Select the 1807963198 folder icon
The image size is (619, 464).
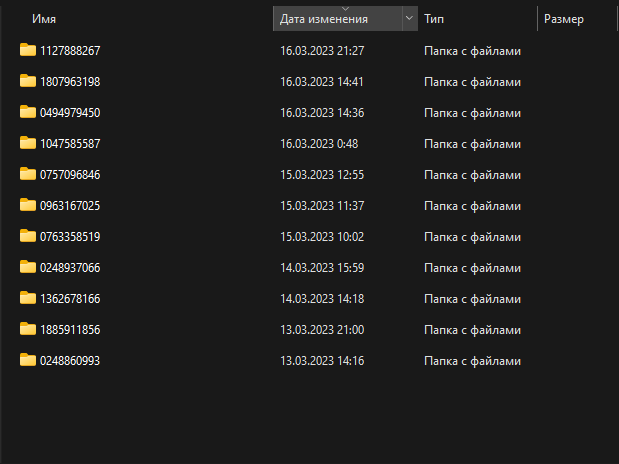click(x=28, y=81)
